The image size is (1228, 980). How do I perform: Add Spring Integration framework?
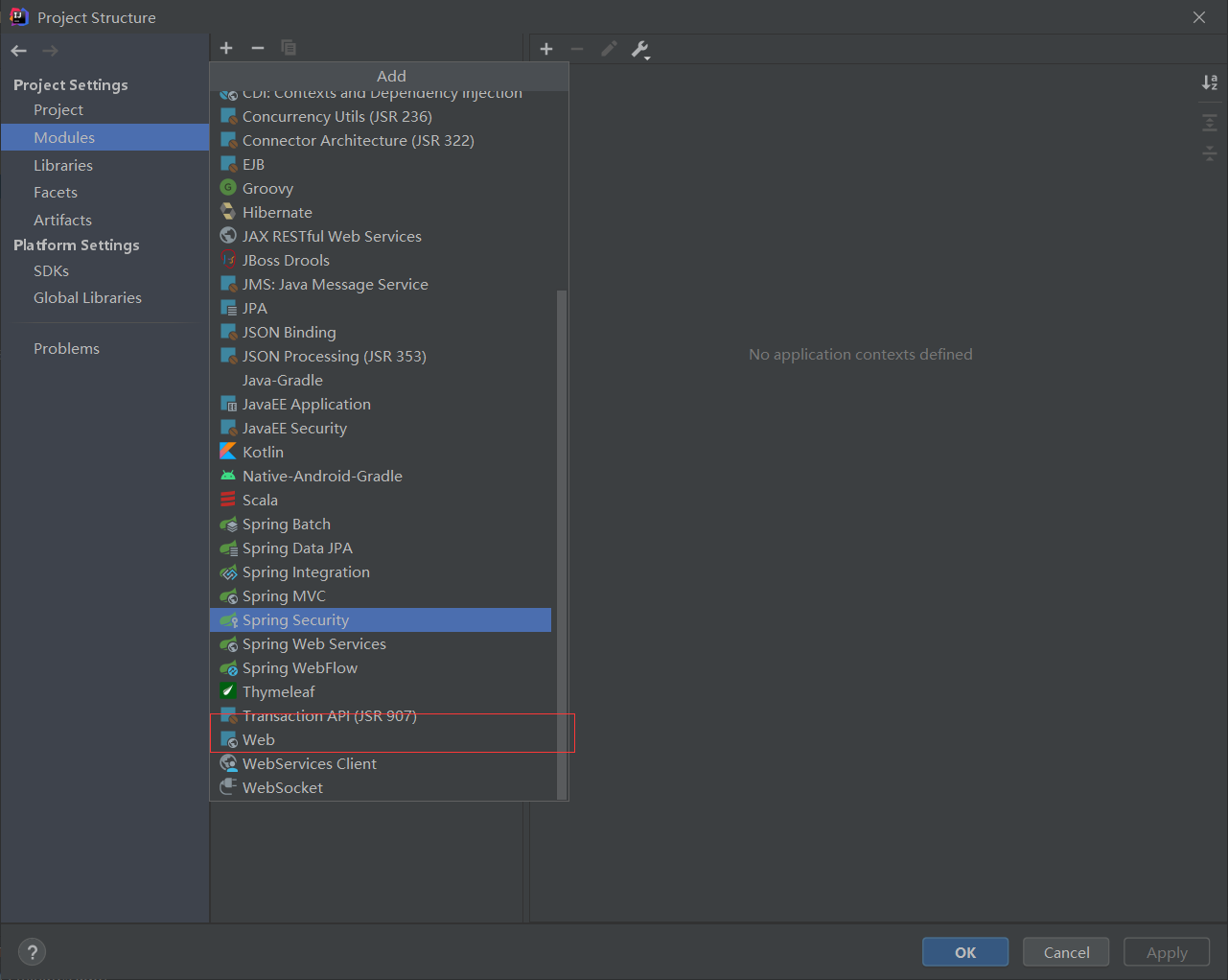(381, 572)
